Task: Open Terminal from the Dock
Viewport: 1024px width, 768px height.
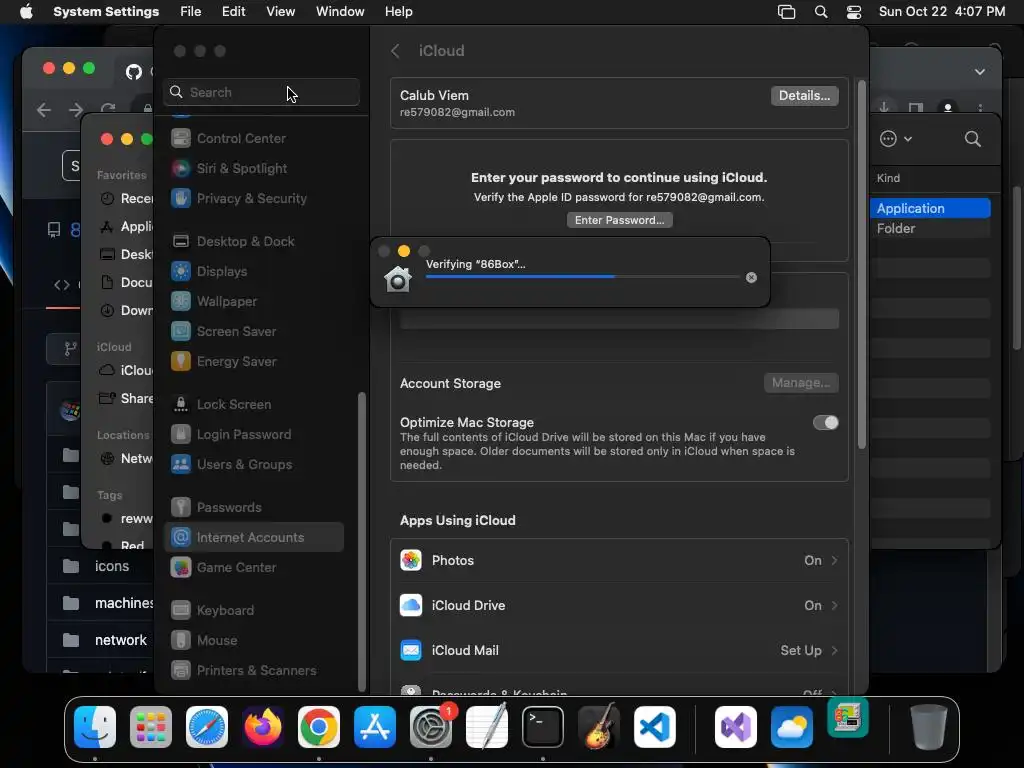Action: tap(543, 727)
